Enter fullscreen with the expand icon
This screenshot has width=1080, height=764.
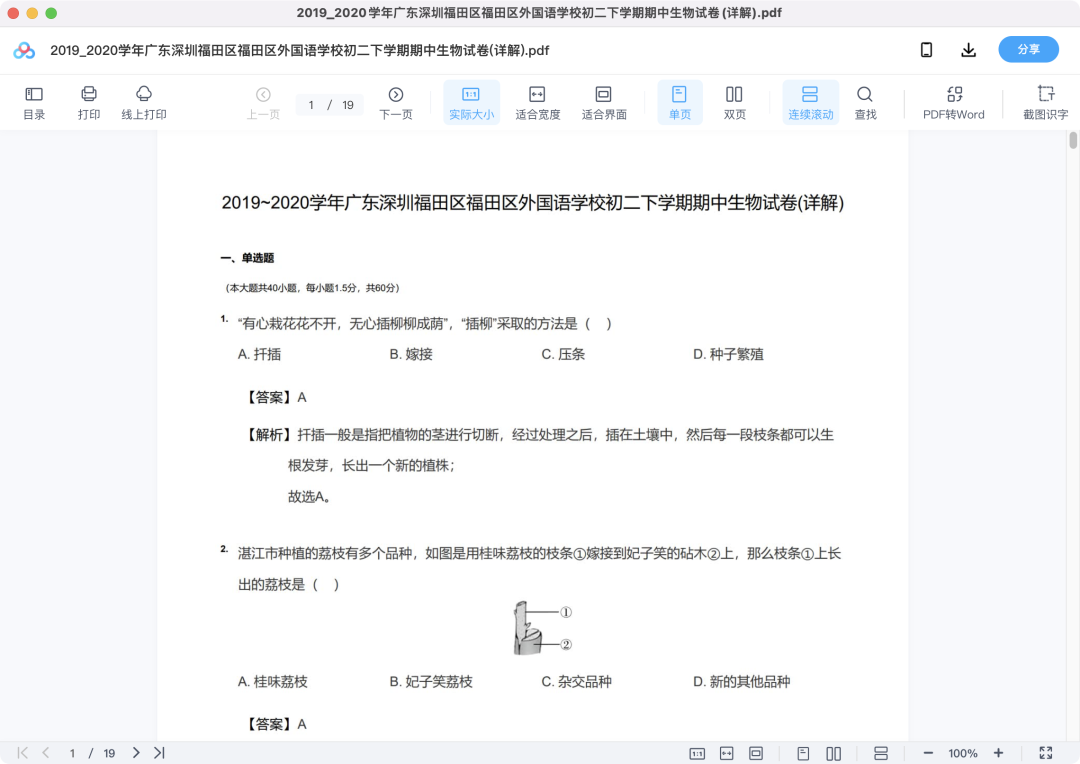pyautogui.click(x=1046, y=754)
